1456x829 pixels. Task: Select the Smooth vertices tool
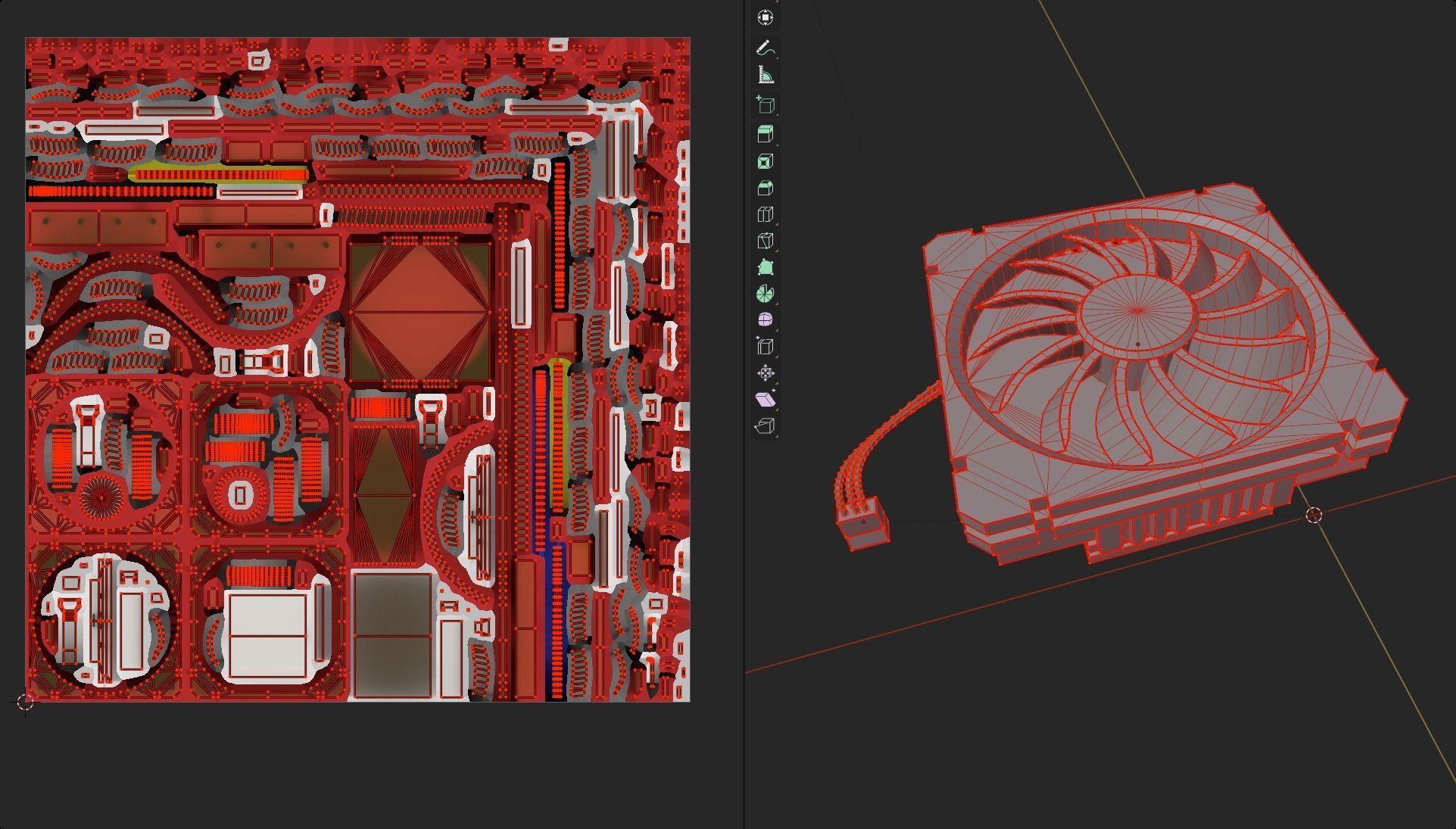765,319
